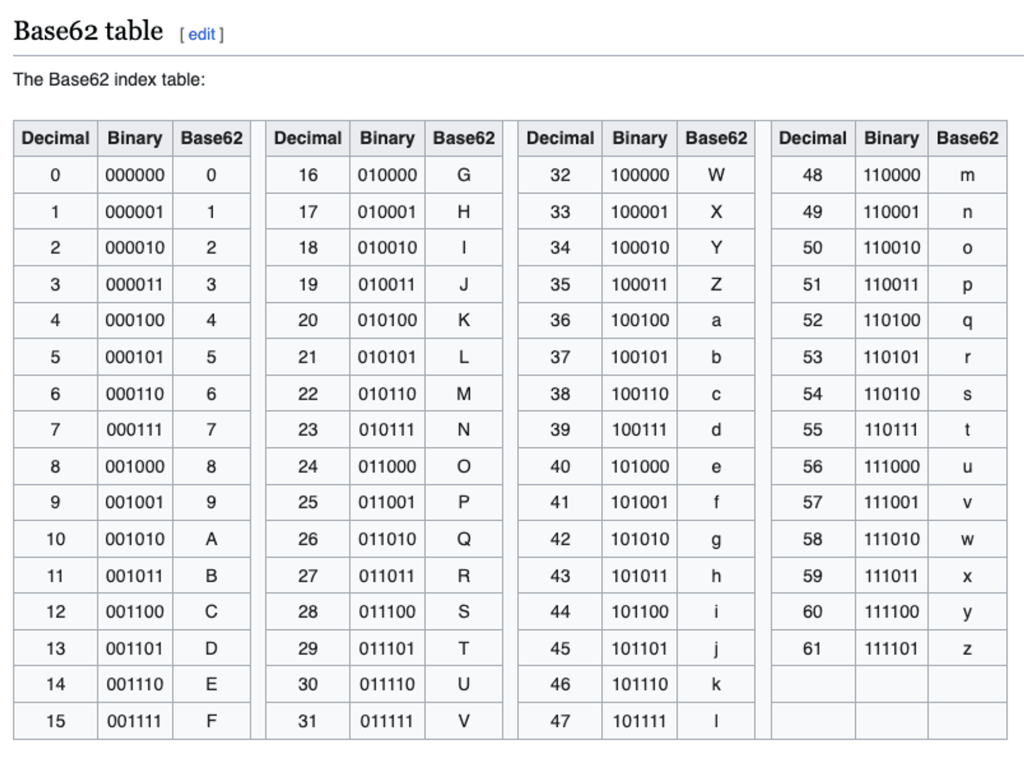Select the binary cell 011111
Screen dimensions: 1024x759
point(387,721)
